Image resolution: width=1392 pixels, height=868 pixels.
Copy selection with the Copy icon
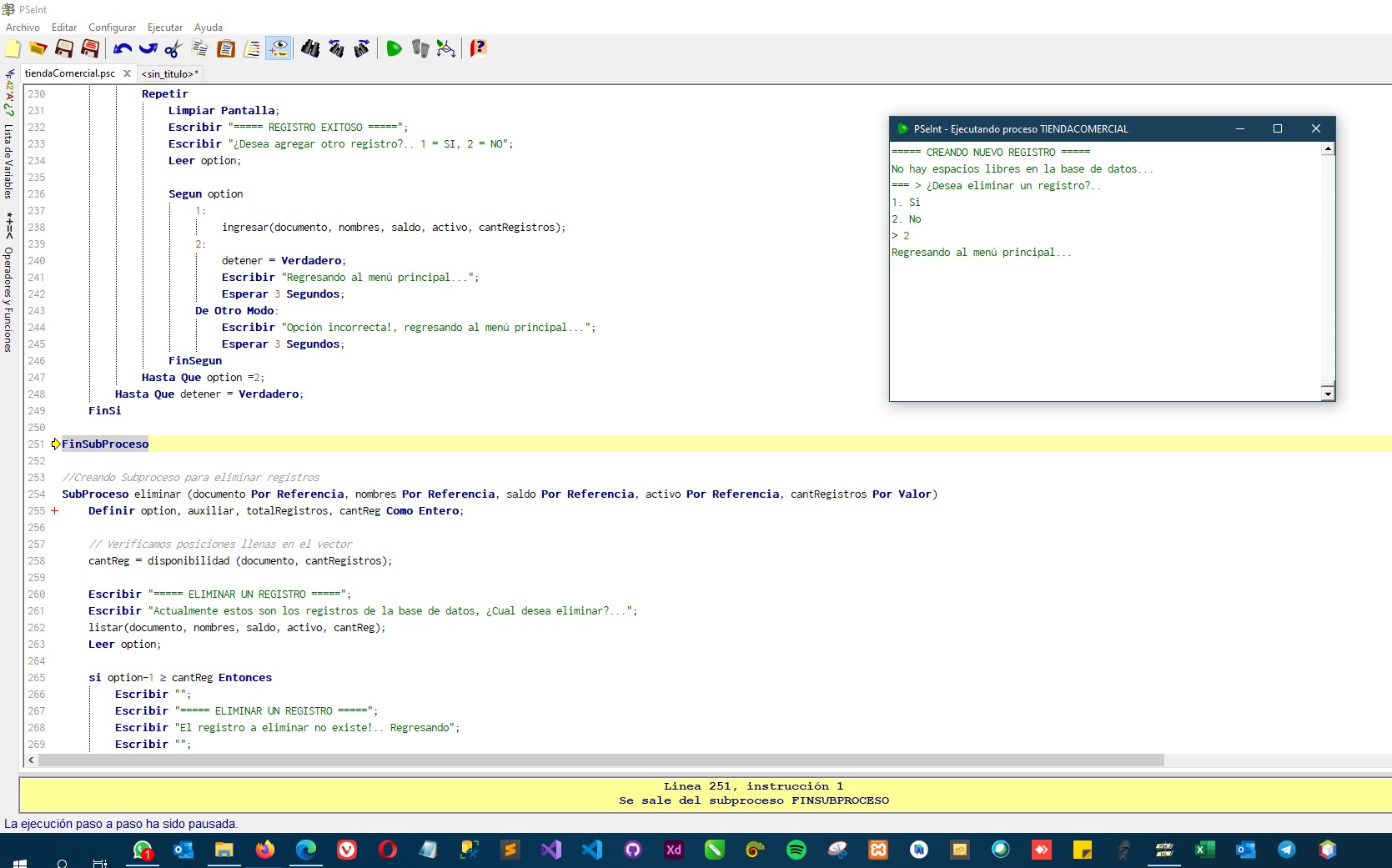pos(200,48)
